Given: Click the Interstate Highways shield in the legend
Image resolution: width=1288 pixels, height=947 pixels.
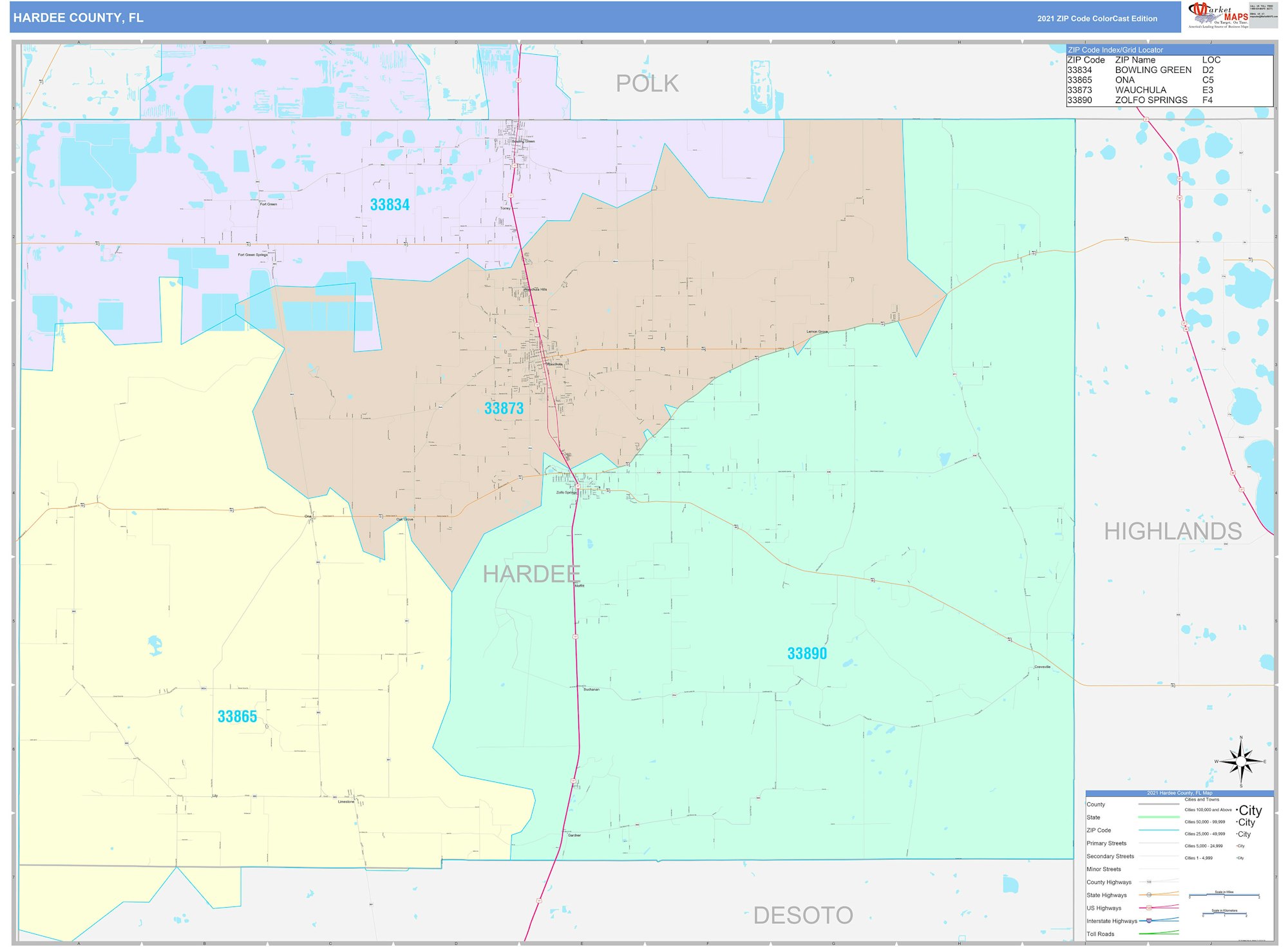Looking at the screenshot, I should (x=1150, y=921).
